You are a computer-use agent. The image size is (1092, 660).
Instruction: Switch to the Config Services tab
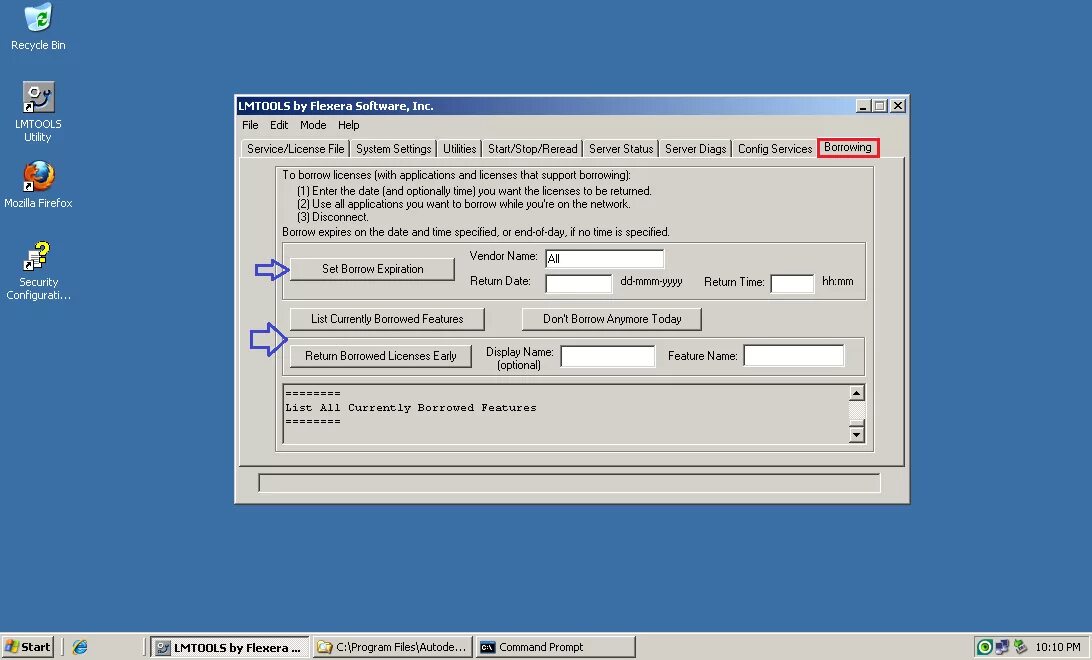click(775, 149)
